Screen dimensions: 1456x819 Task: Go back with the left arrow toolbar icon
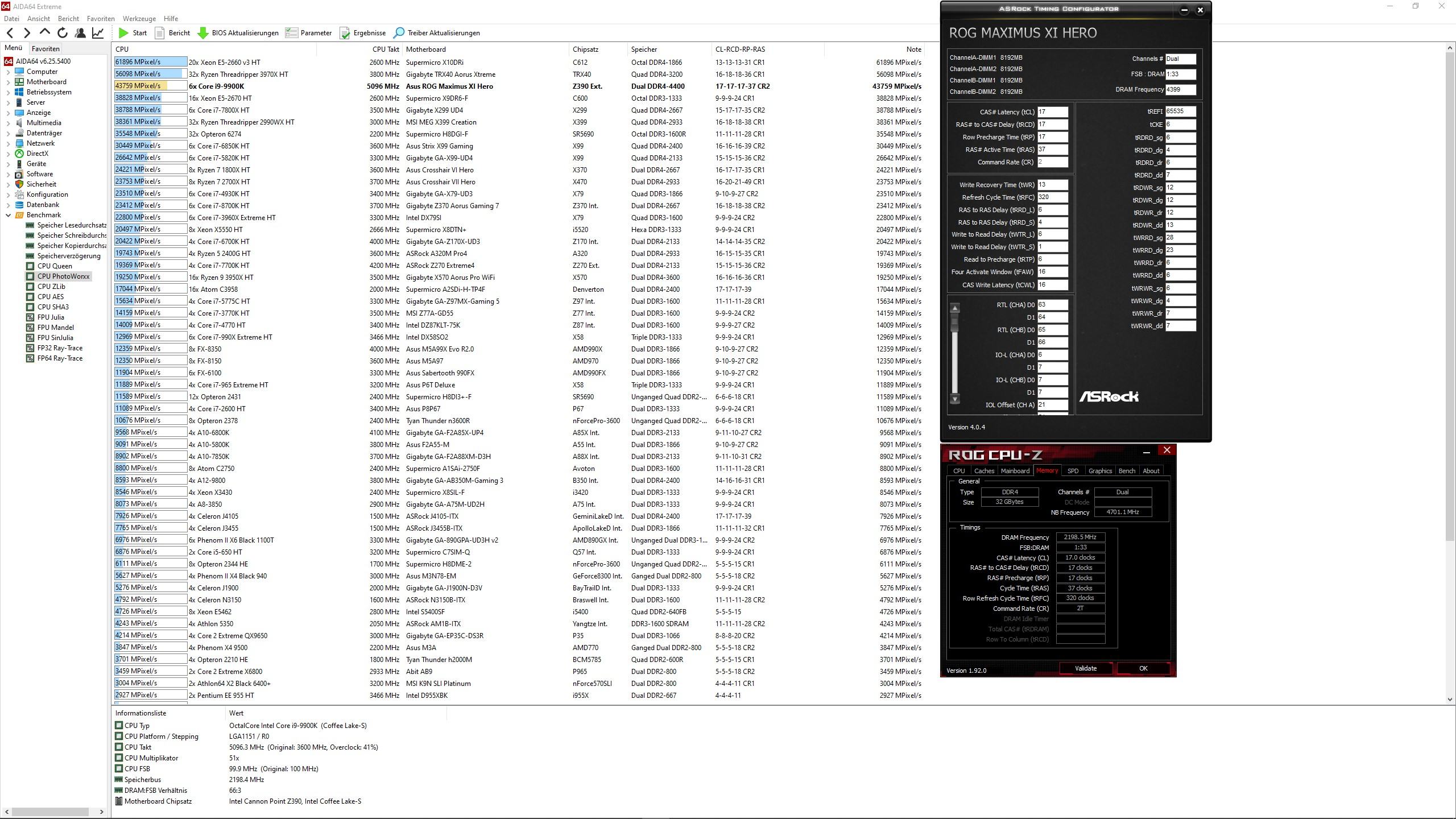10,33
